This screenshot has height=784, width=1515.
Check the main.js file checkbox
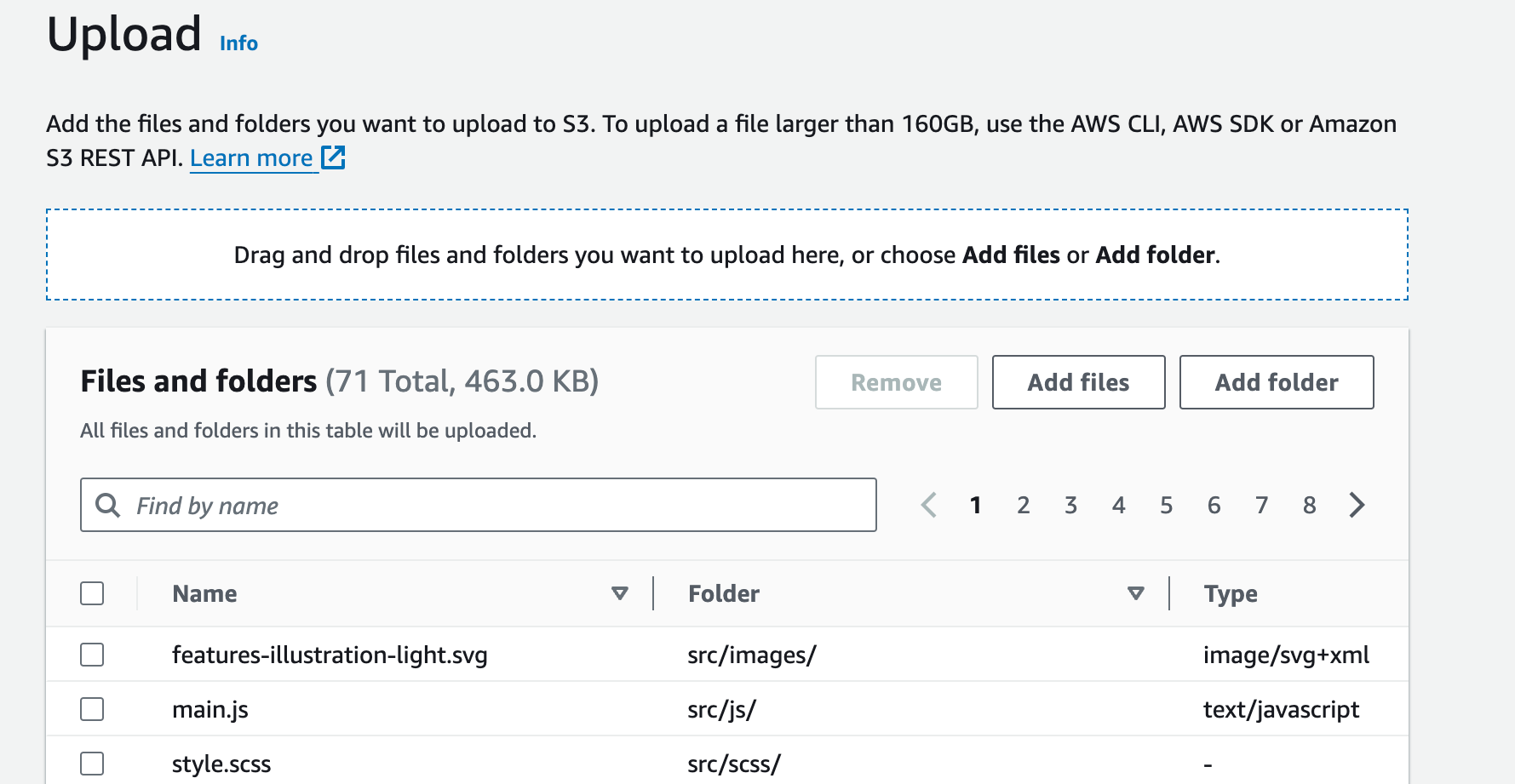[92, 709]
